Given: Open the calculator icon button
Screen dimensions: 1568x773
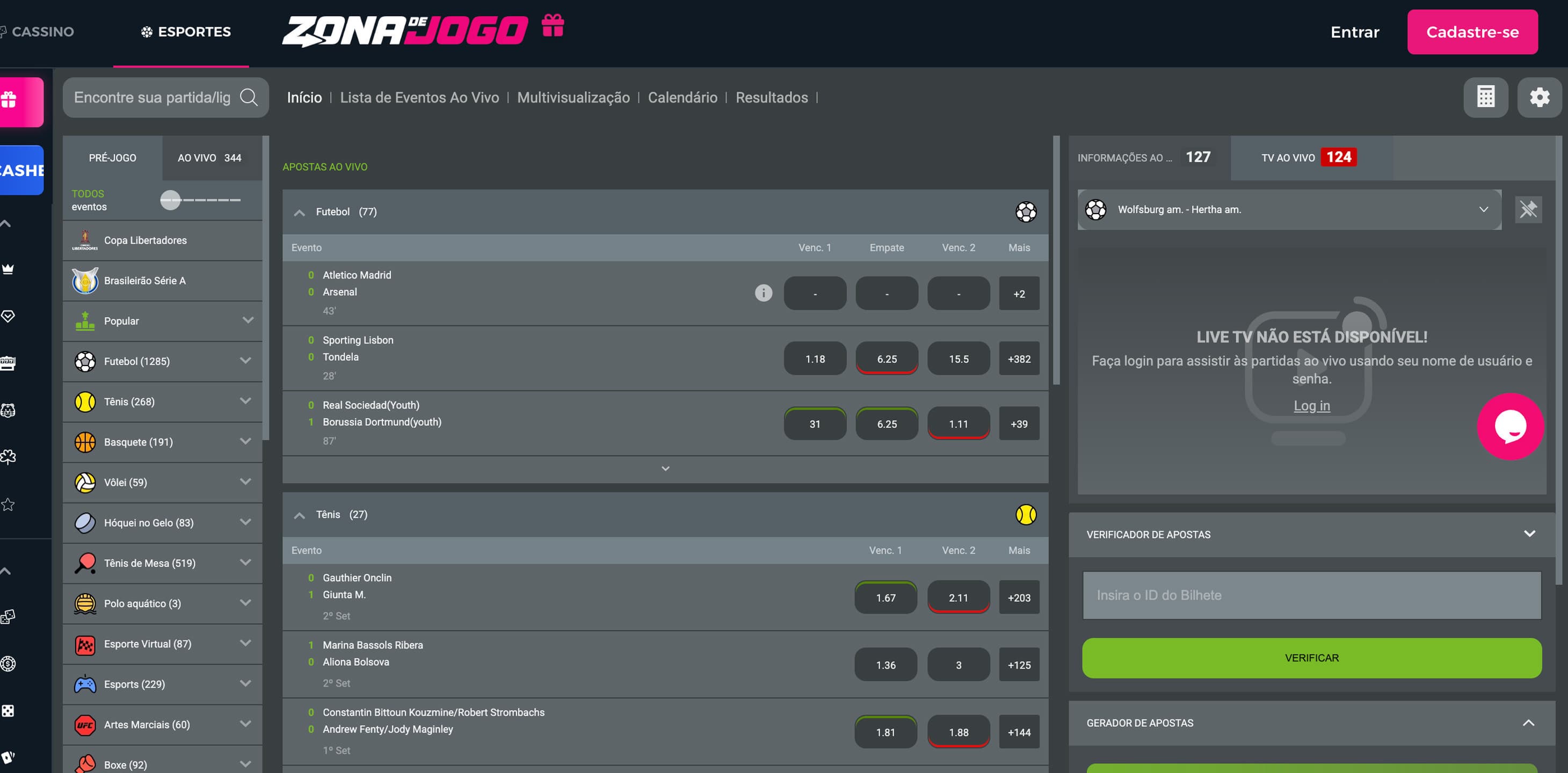Looking at the screenshot, I should point(1485,97).
